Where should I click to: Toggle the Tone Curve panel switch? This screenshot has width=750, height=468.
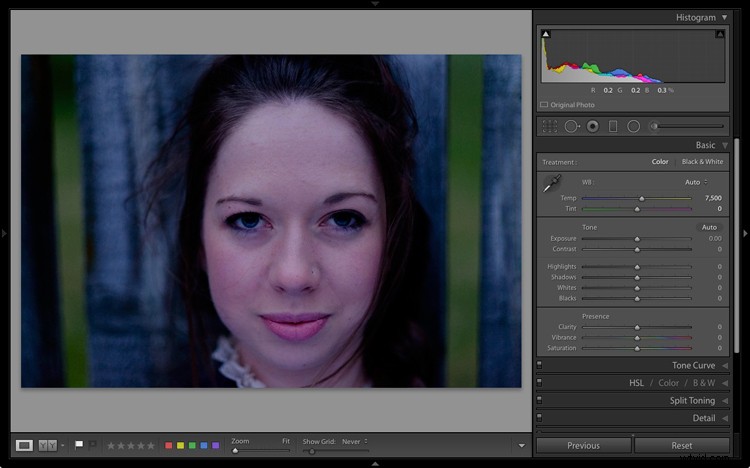pyautogui.click(x=540, y=366)
